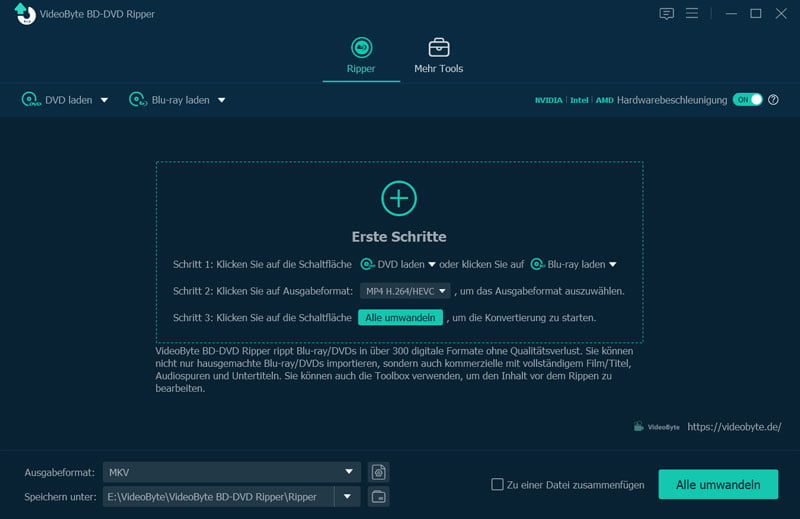Click the large plus icon to add disc
The image size is (800, 519).
point(399,198)
